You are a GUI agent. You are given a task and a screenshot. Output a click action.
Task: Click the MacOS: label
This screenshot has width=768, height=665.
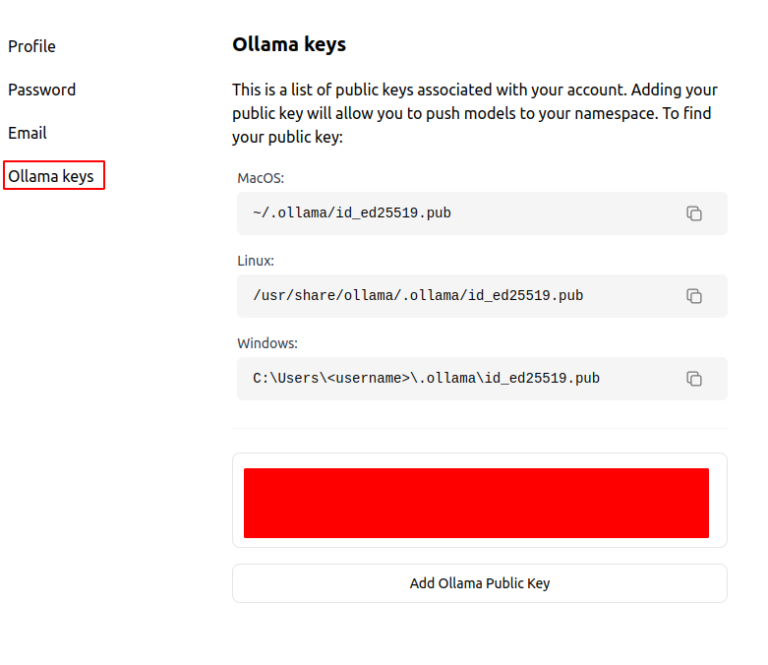261,178
